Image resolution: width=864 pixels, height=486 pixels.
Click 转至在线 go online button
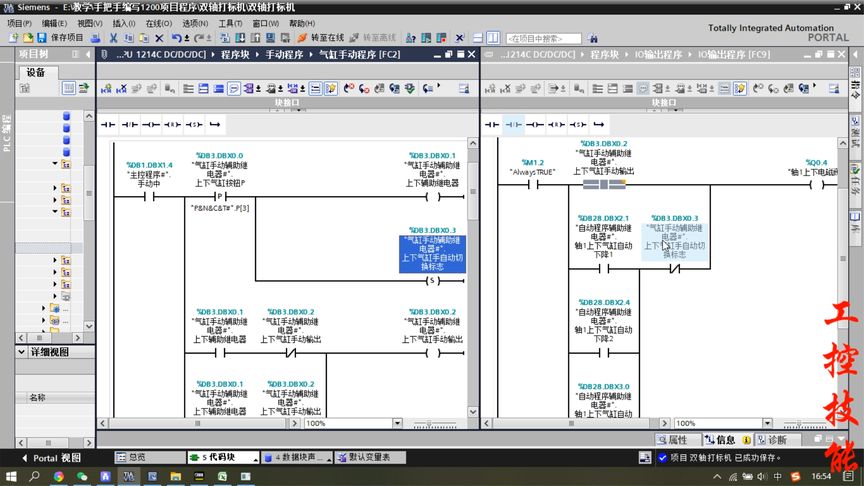pyautogui.click(x=320, y=38)
